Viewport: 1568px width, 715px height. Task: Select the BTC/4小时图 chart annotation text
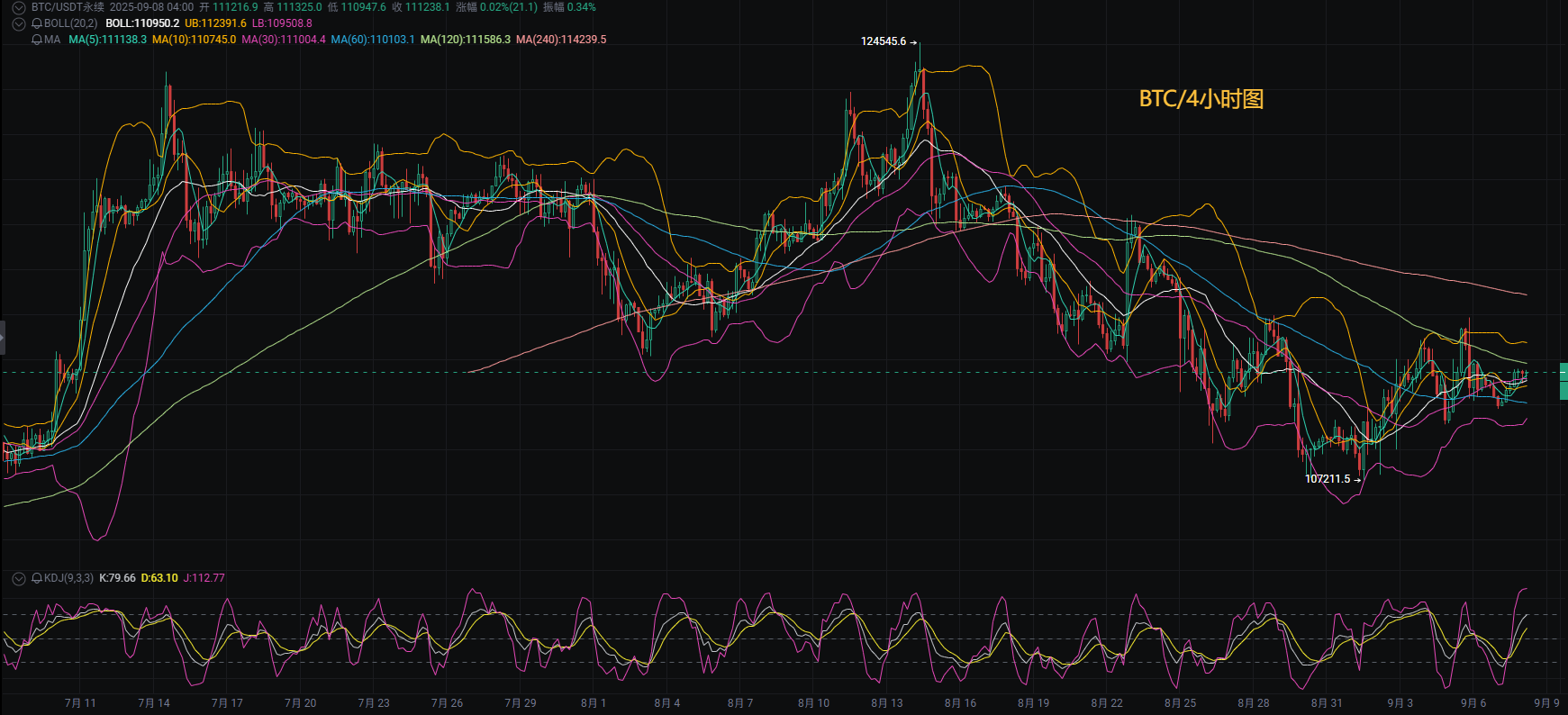[x=1201, y=99]
